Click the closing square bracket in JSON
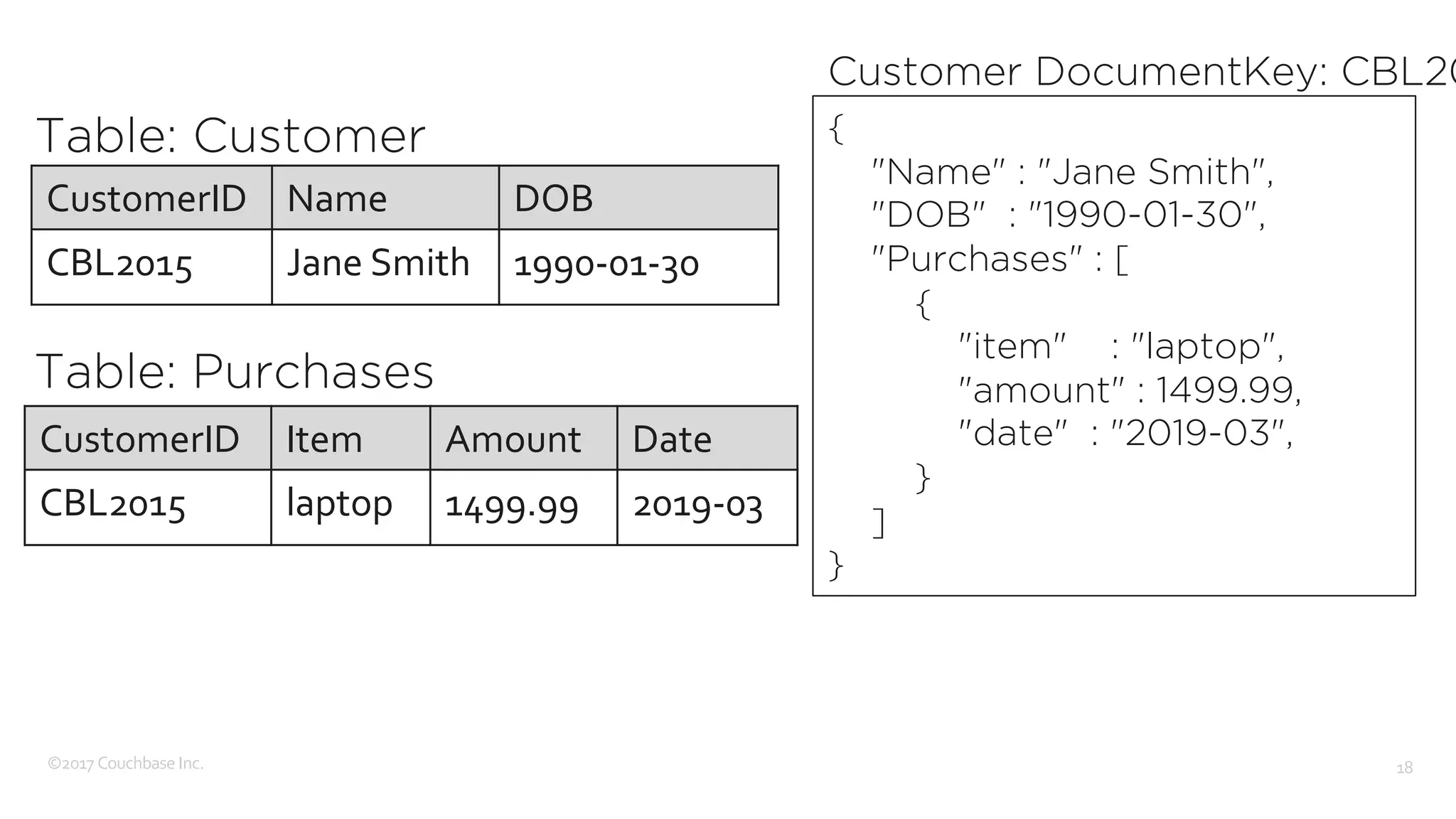Image resolution: width=1456 pixels, height=819 pixels. tap(879, 523)
